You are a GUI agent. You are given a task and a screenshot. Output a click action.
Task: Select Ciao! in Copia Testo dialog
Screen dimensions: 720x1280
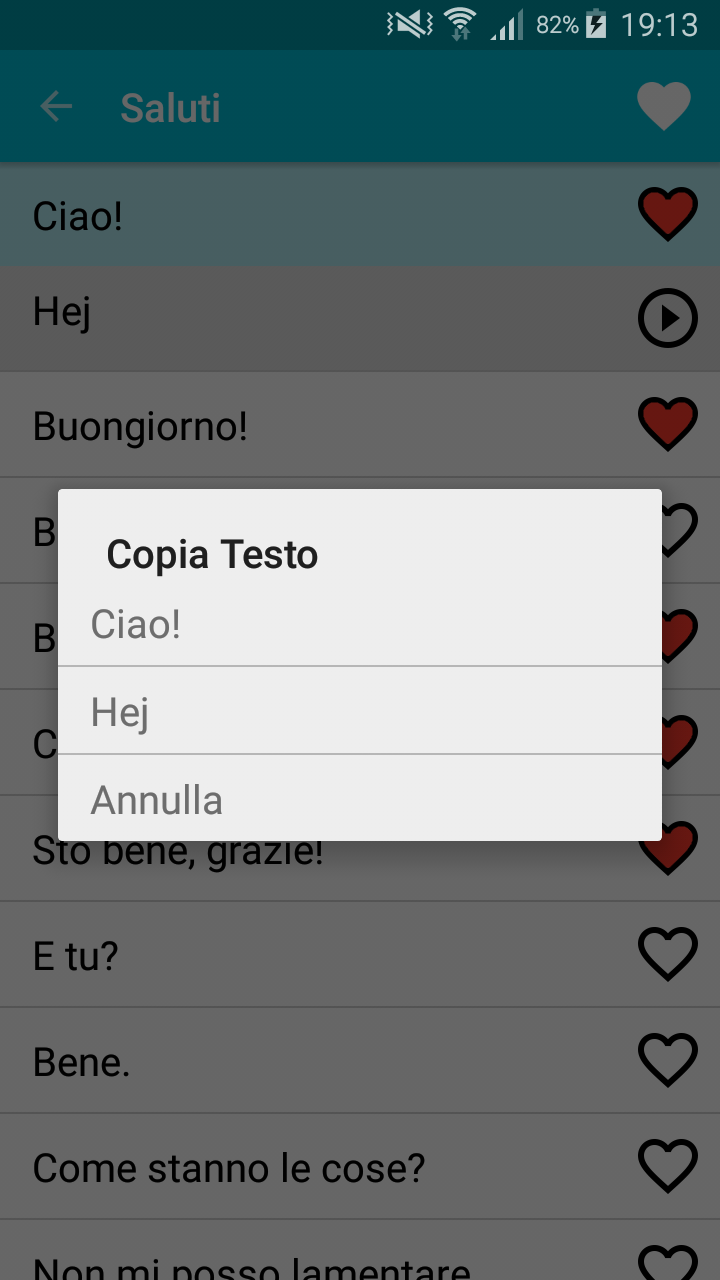tap(360, 624)
